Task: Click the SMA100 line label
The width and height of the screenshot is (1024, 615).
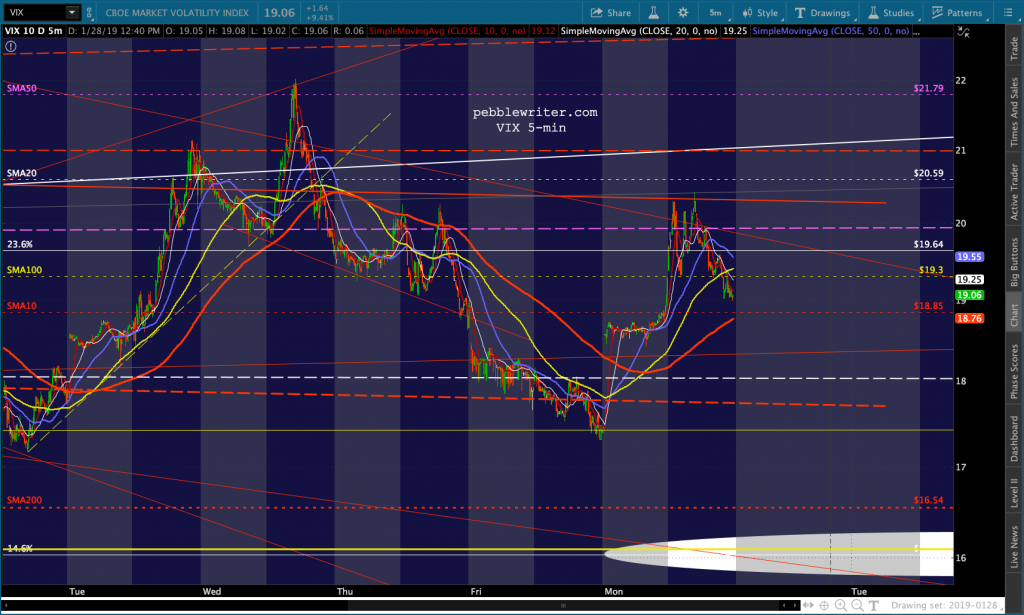Action: 24,270
